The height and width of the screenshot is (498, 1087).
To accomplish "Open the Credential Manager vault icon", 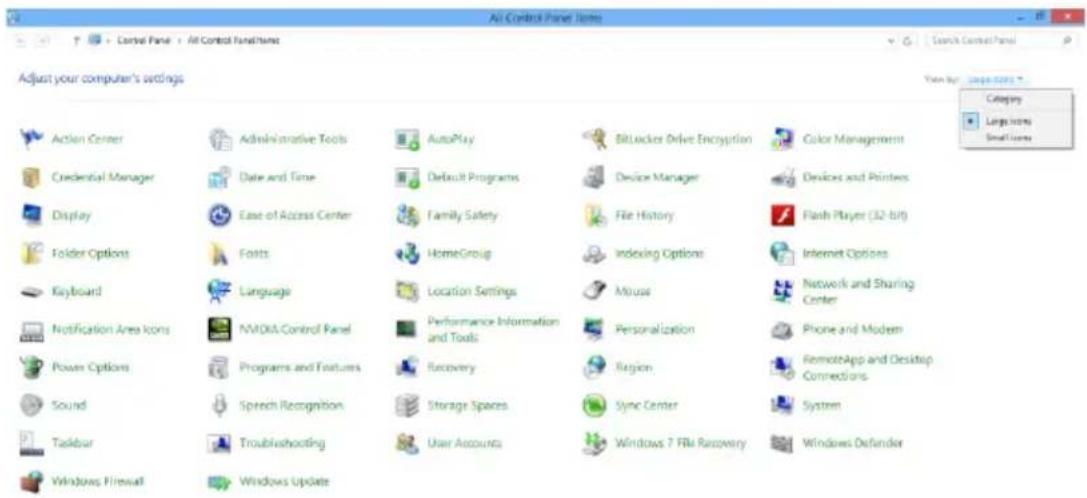I will tap(32, 178).
